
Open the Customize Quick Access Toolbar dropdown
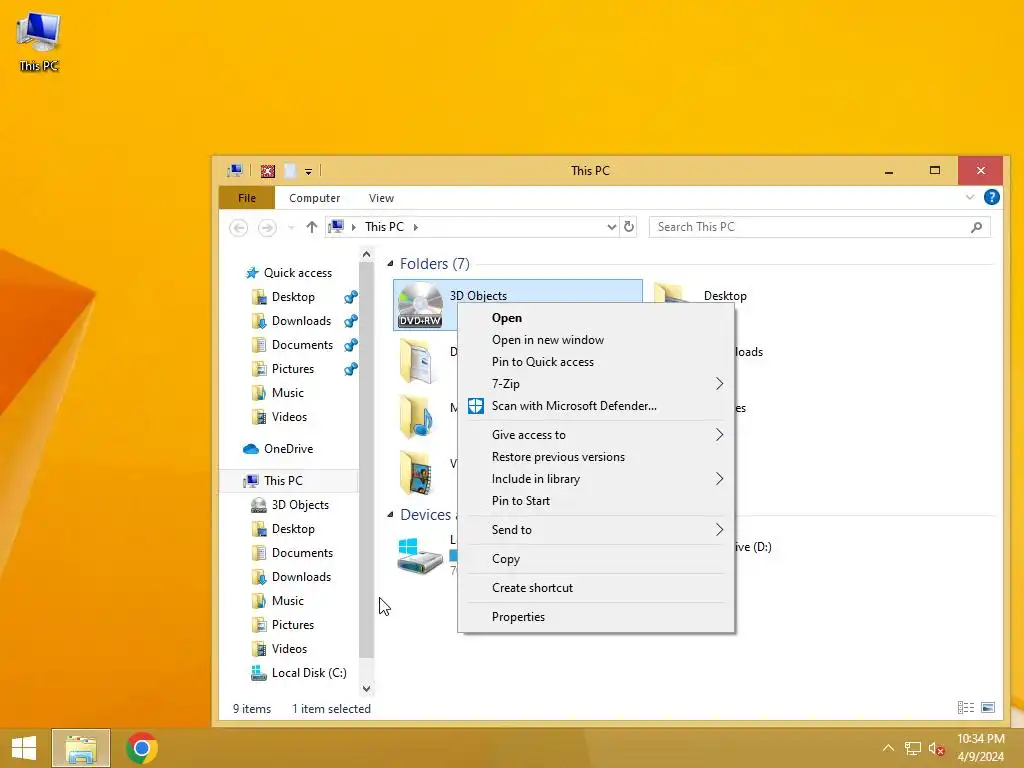click(x=308, y=172)
